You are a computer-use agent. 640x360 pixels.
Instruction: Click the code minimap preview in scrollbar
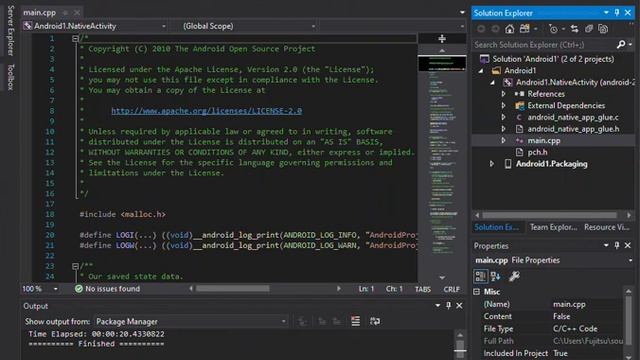click(442, 155)
